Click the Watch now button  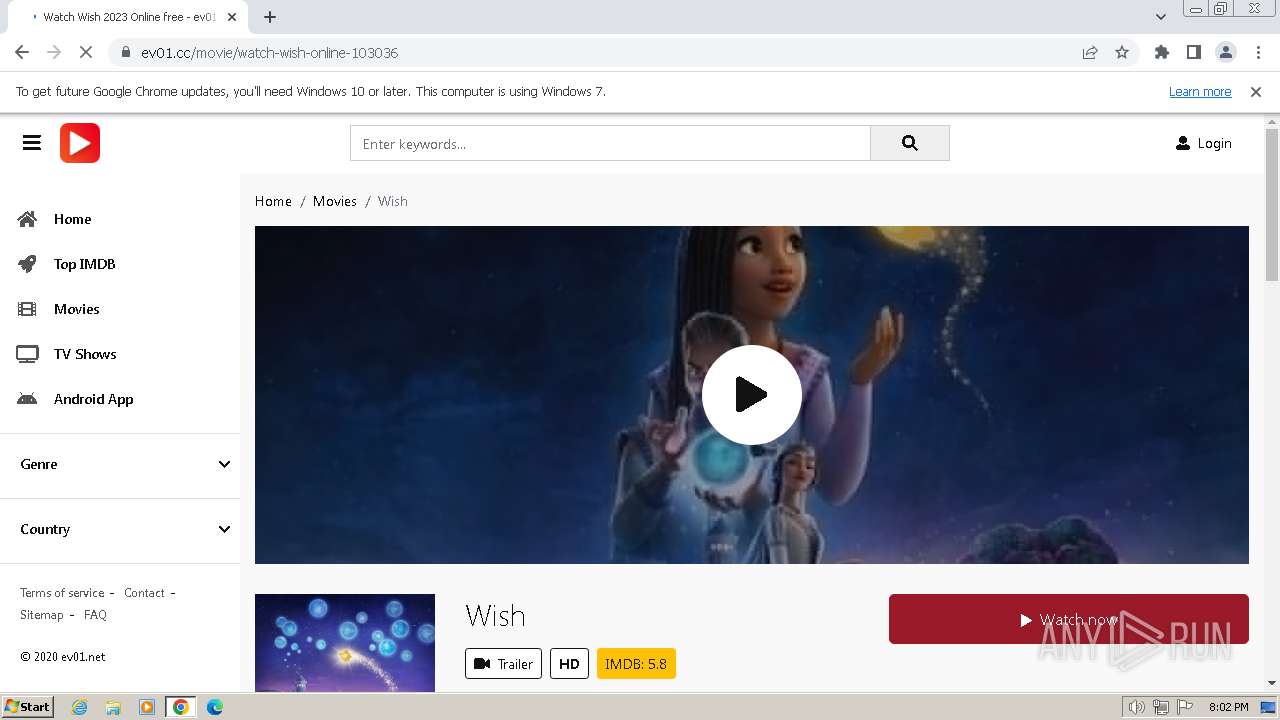(1069, 620)
